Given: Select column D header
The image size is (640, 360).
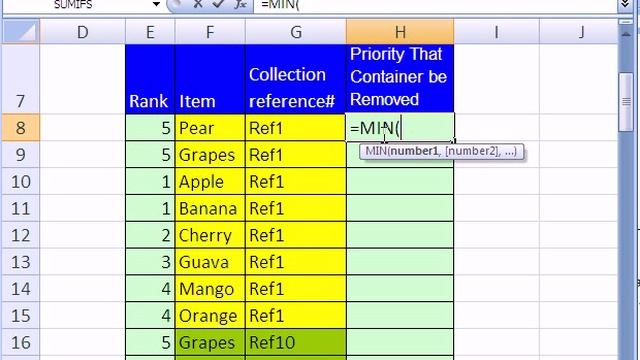Looking at the screenshot, I should (82, 32).
